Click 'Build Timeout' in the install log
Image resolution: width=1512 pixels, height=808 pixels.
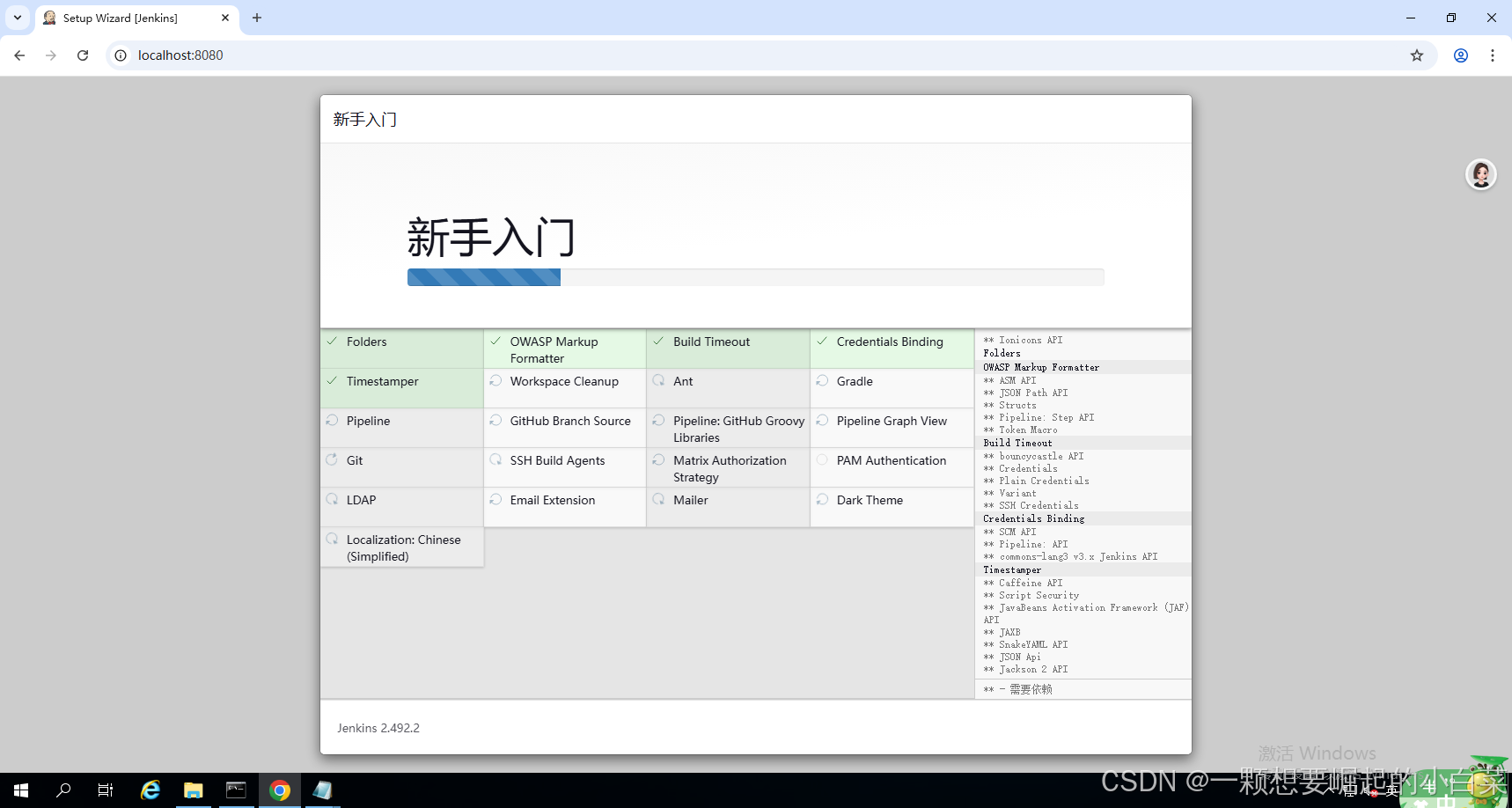tap(1017, 443)
